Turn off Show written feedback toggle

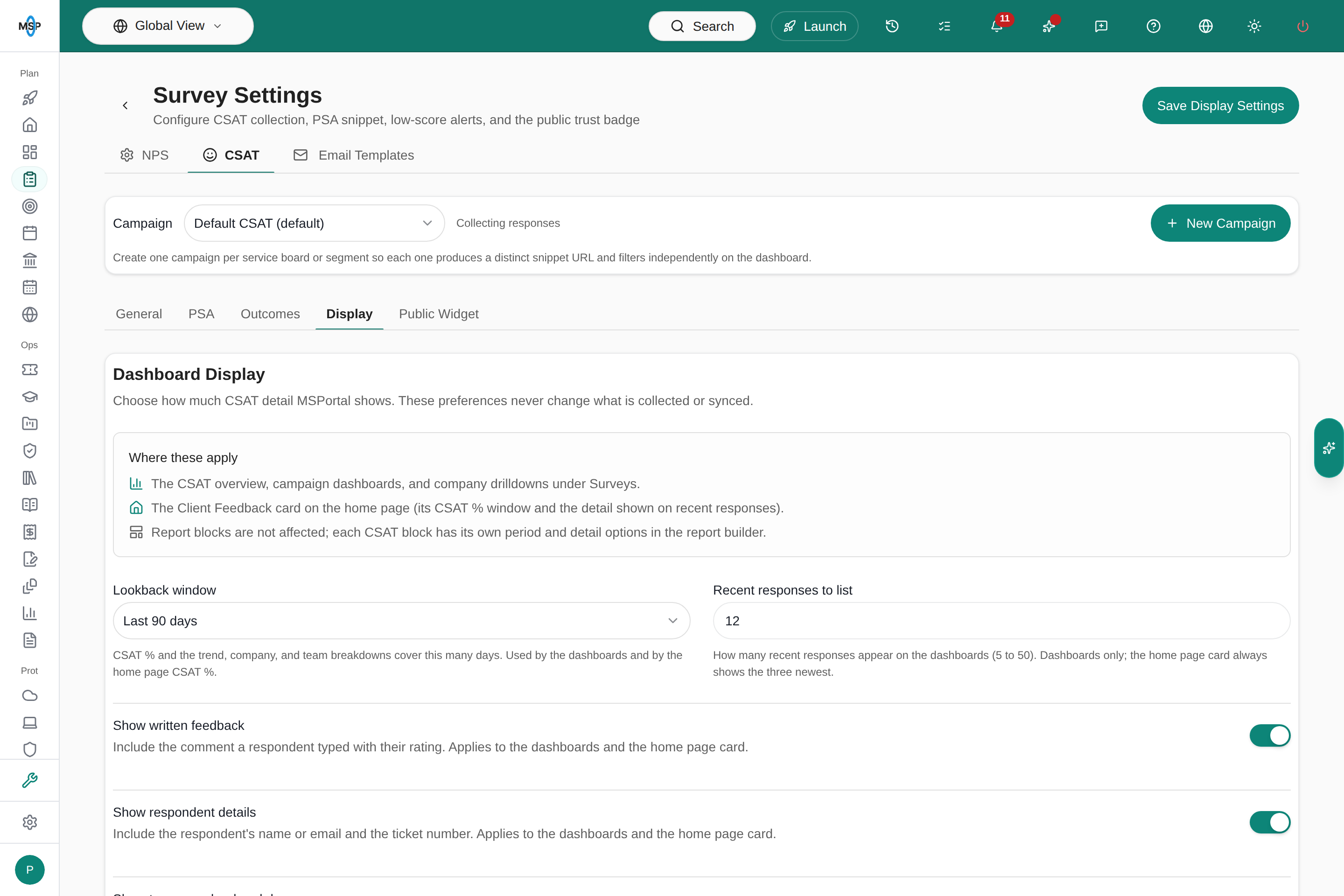[1270, 735]
